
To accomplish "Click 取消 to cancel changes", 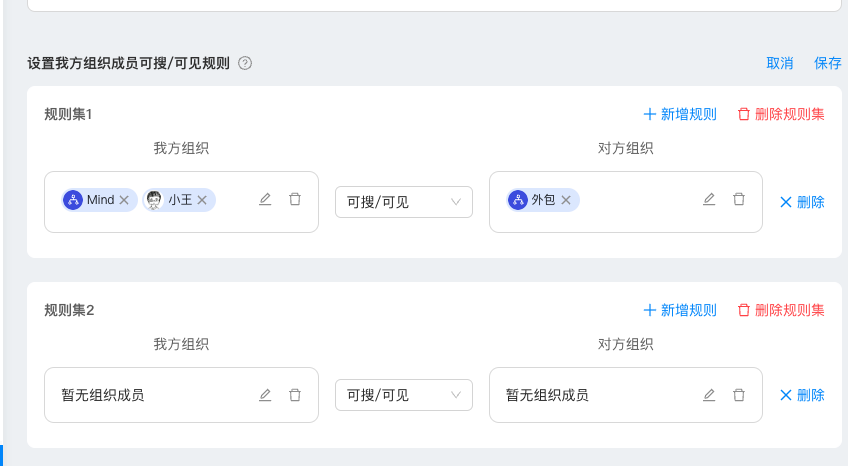I will [x=780, y=63].
